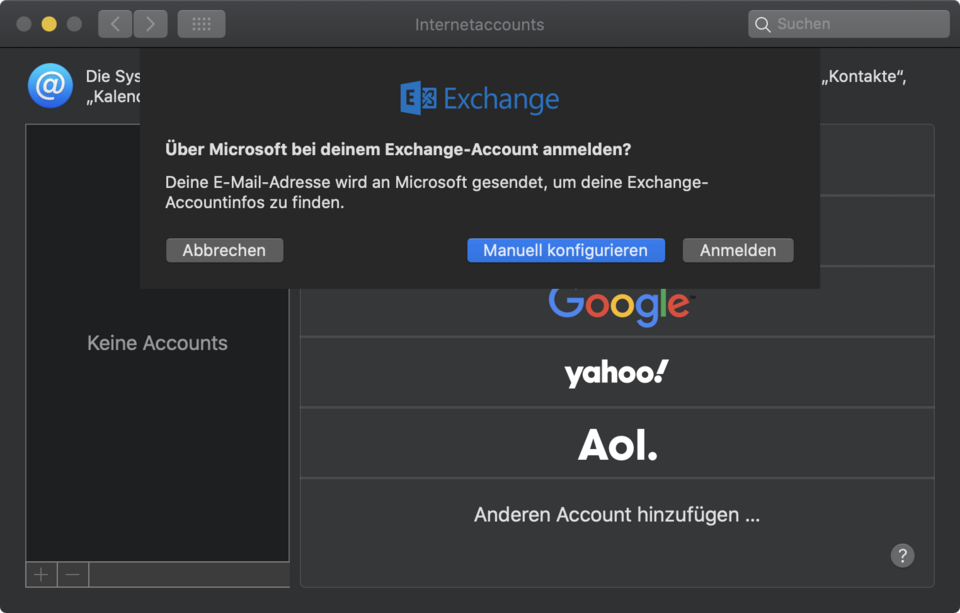Add account with plus button
The width and height of the screenshot is (960, 613).
click(x=41, y=574)
